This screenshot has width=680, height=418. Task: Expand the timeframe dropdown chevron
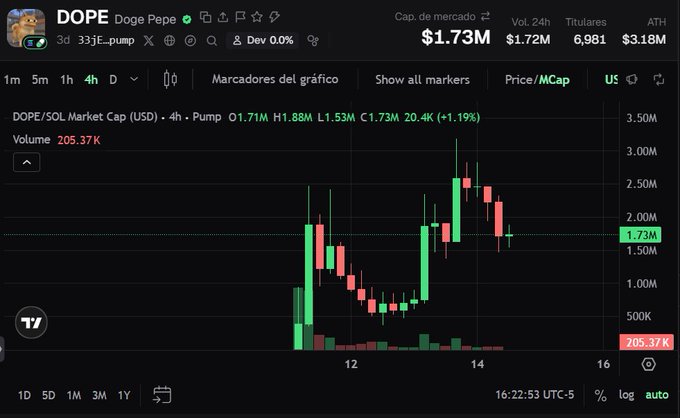(x=134, y=79)
